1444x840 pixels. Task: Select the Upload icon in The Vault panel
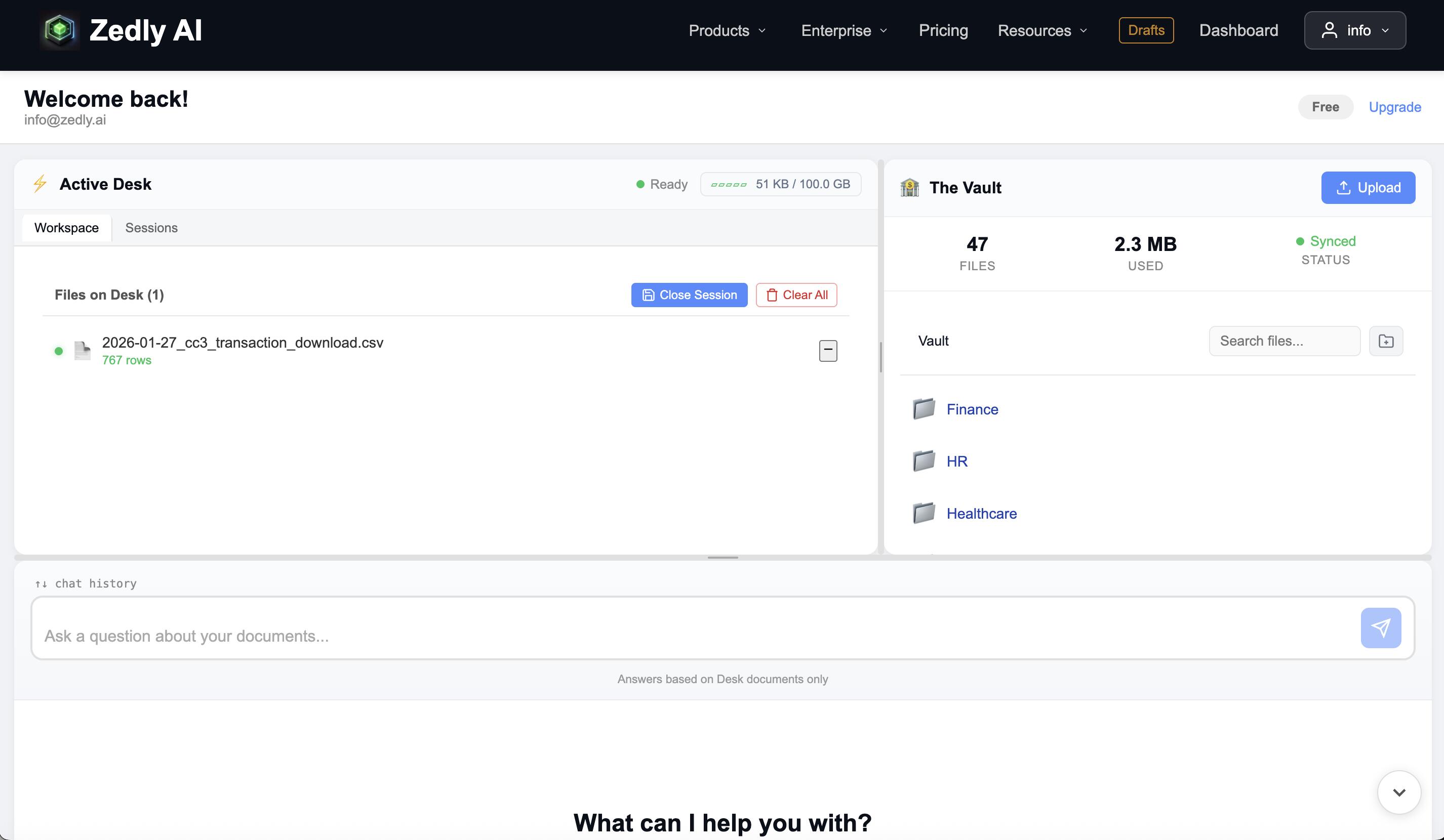pyautogui.click(x=1344, y=187)
